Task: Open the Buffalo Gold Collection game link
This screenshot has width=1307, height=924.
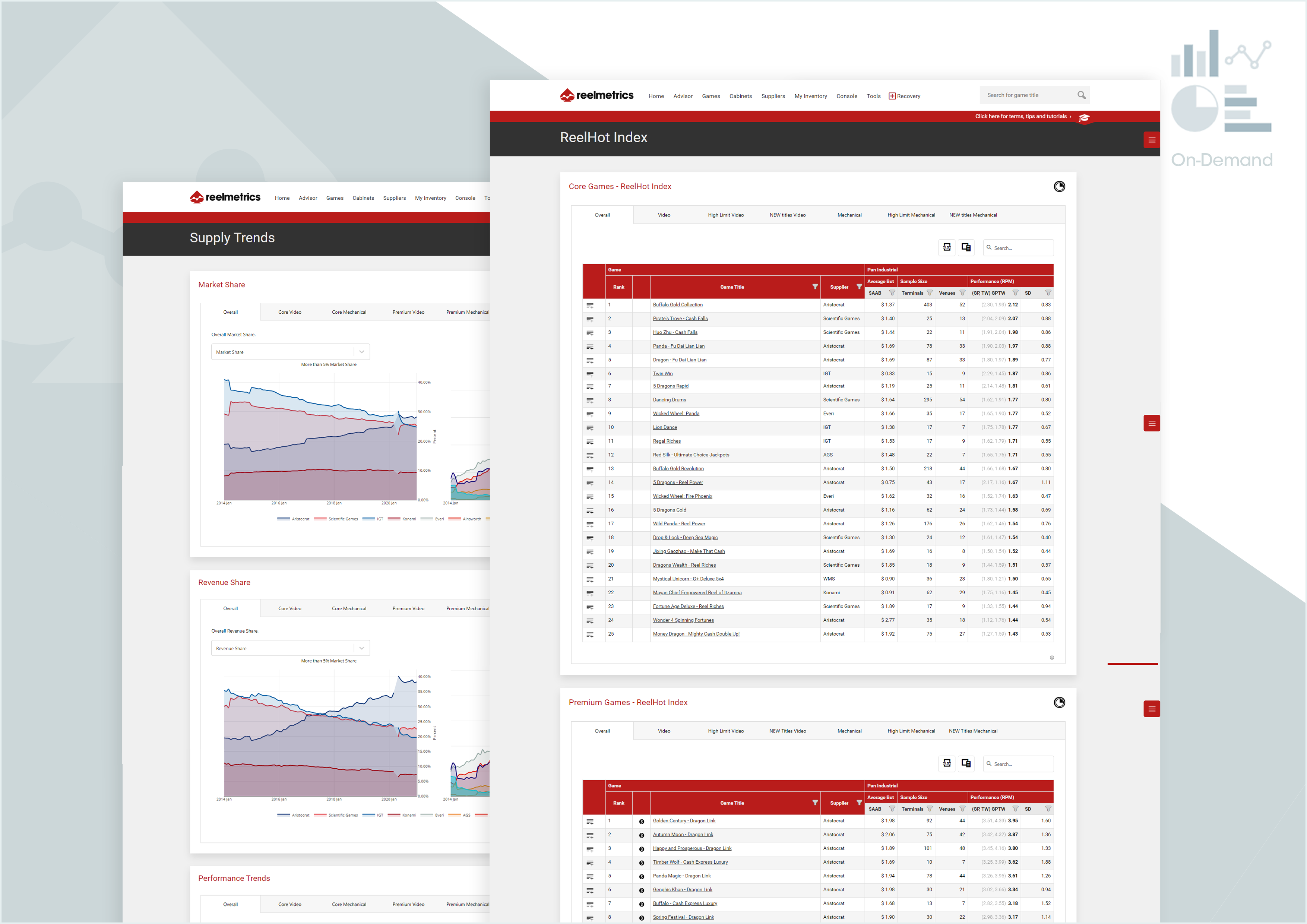Action: click(x=677, y=304)
